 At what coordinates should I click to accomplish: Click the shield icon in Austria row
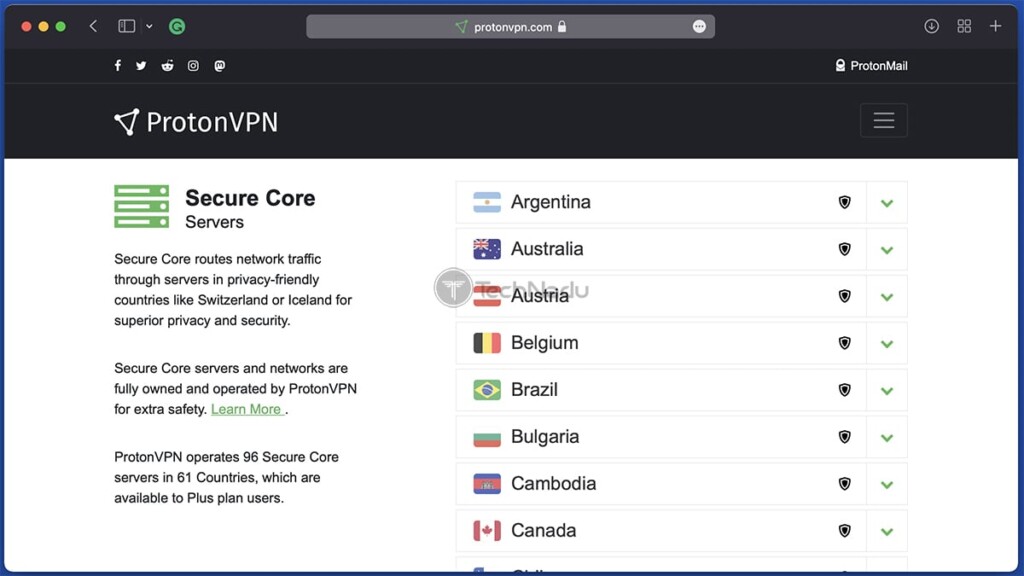(x=844, y=296)
